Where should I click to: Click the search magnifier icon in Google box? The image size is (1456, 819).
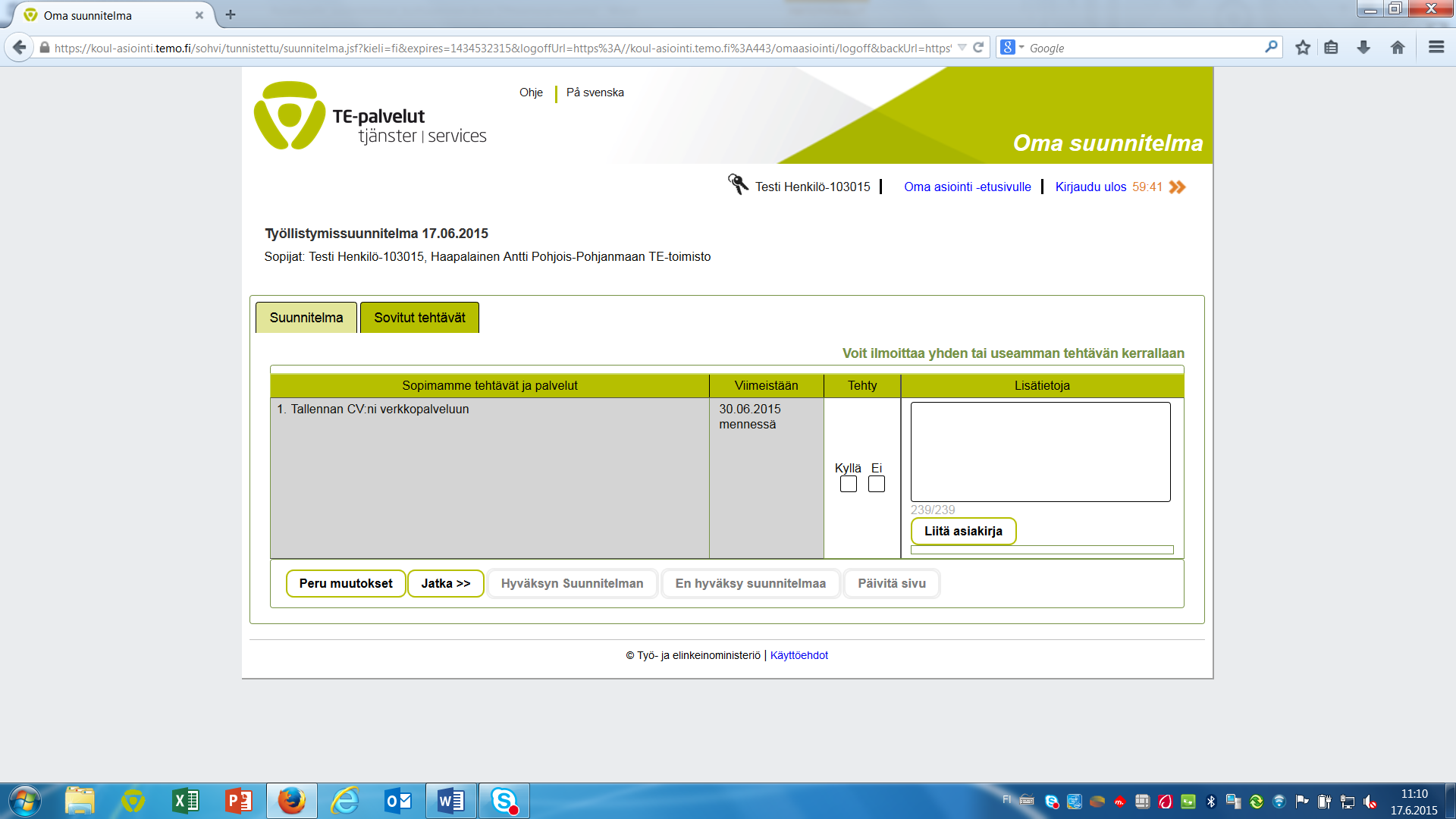tap(1271, 47)
